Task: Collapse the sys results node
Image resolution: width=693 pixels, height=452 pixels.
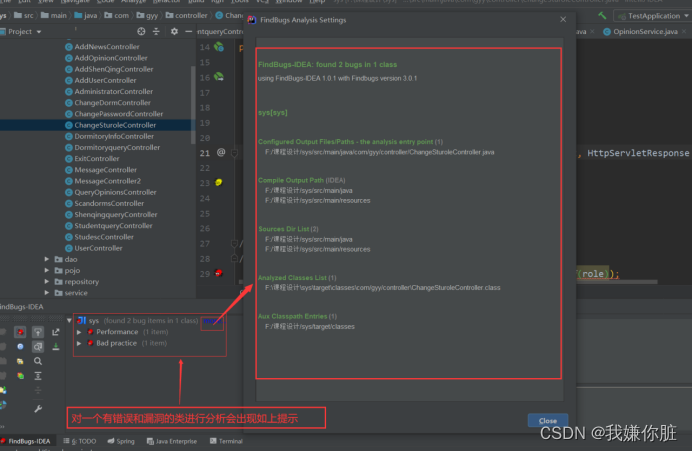Action: tap(69, 320)
